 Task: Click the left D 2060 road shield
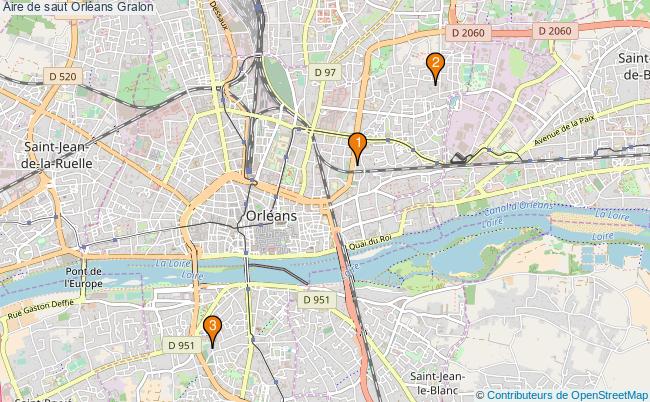[x=468, y=33]
